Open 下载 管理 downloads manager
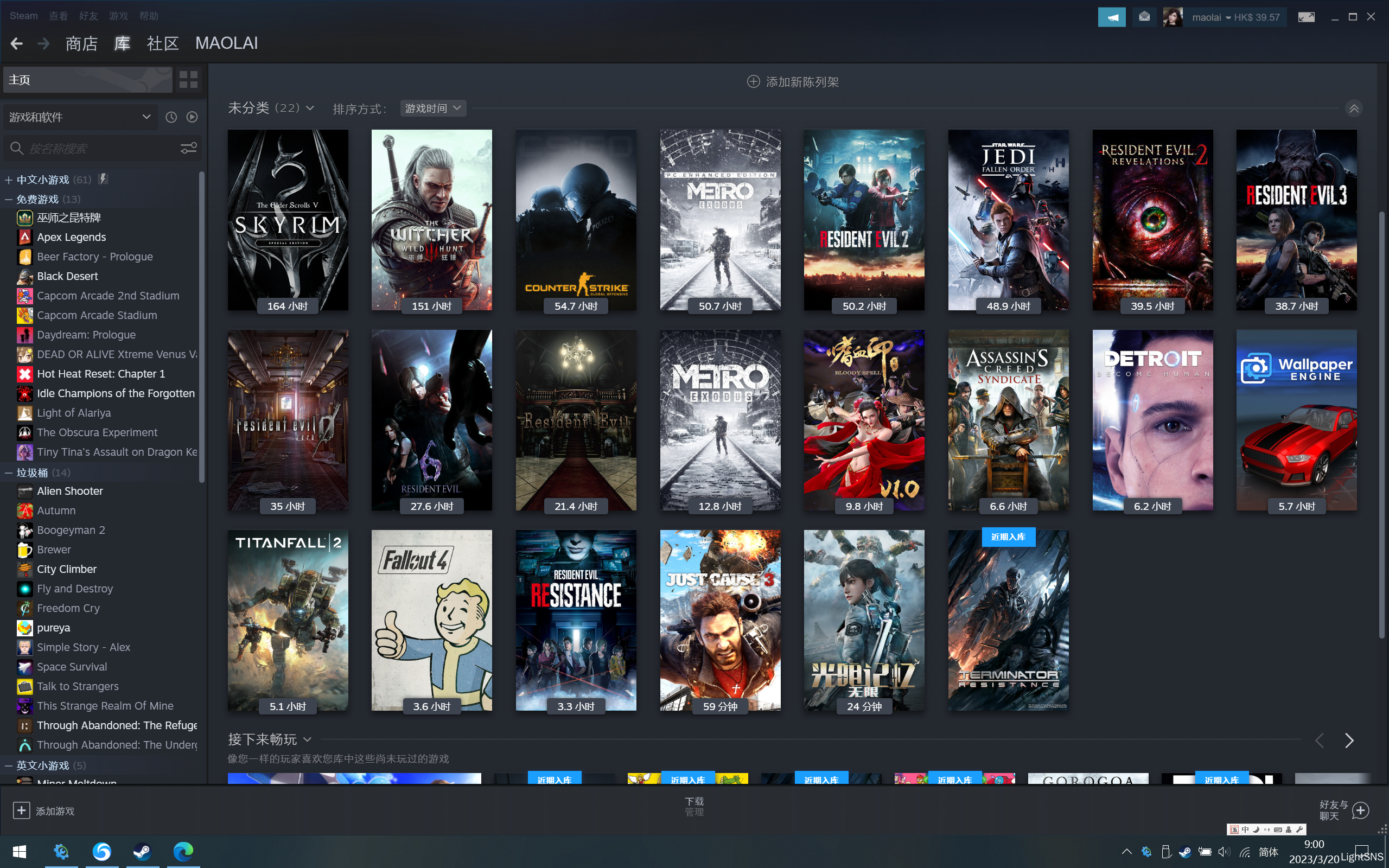The width and height of the screenshot is (1389, 868). (694, 806)
